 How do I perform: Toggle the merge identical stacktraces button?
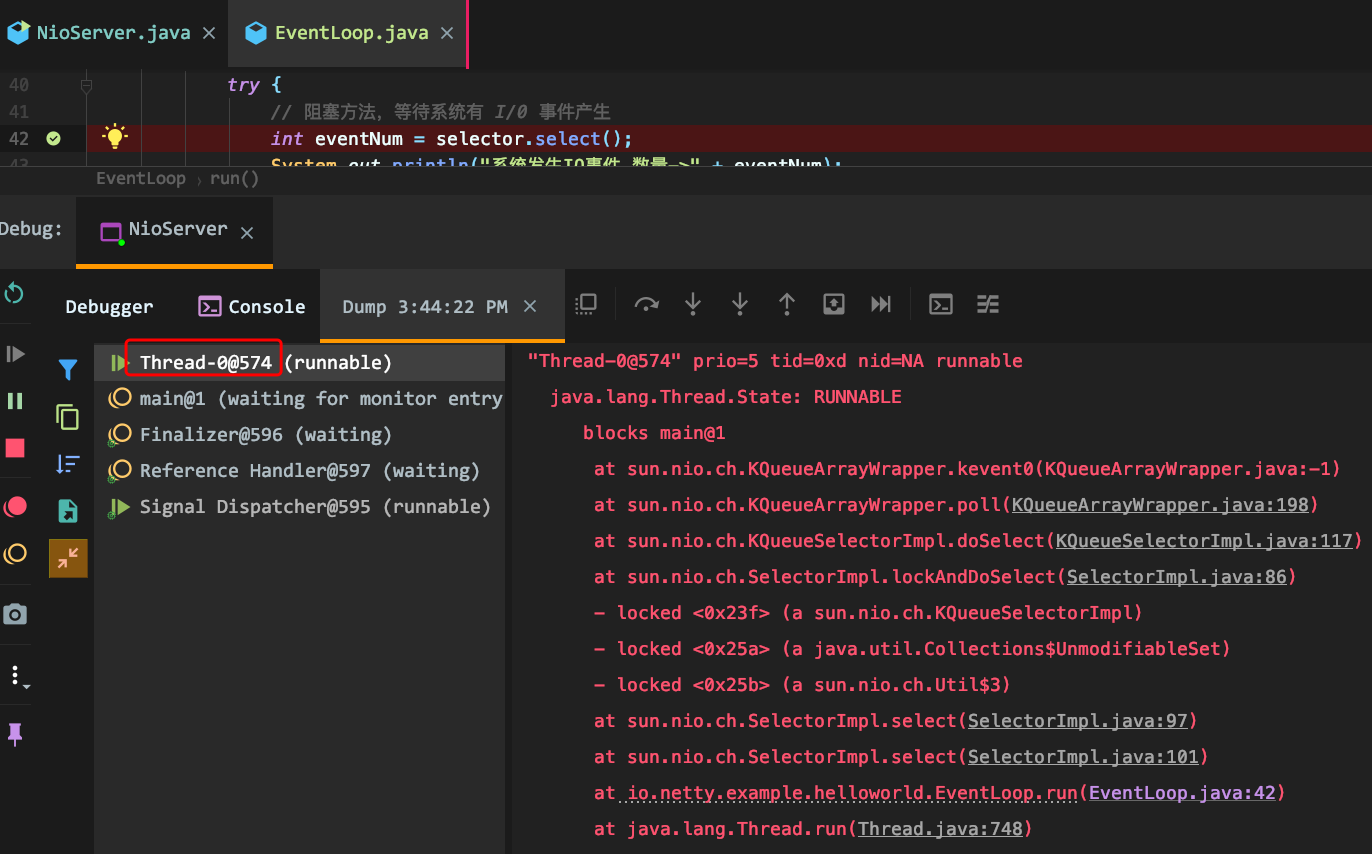68,558
